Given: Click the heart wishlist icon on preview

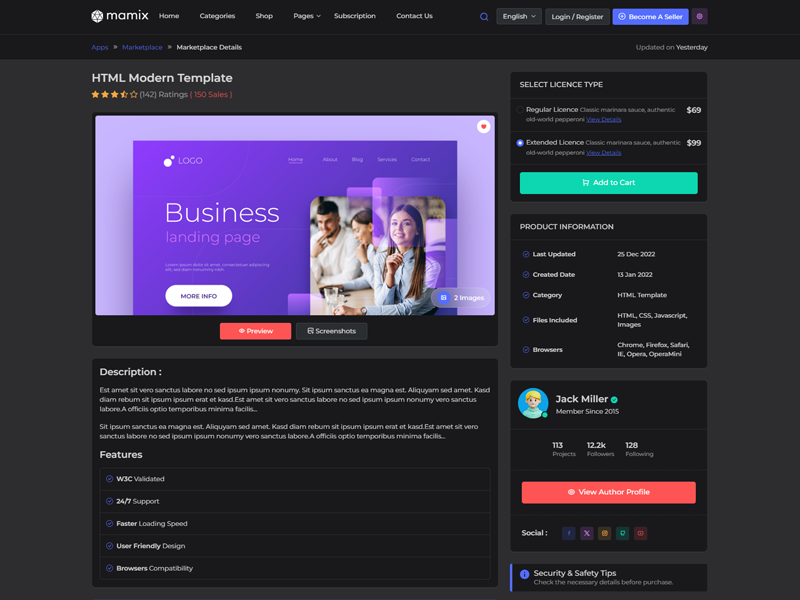Looking at the screenshot, I should point(484,127).
